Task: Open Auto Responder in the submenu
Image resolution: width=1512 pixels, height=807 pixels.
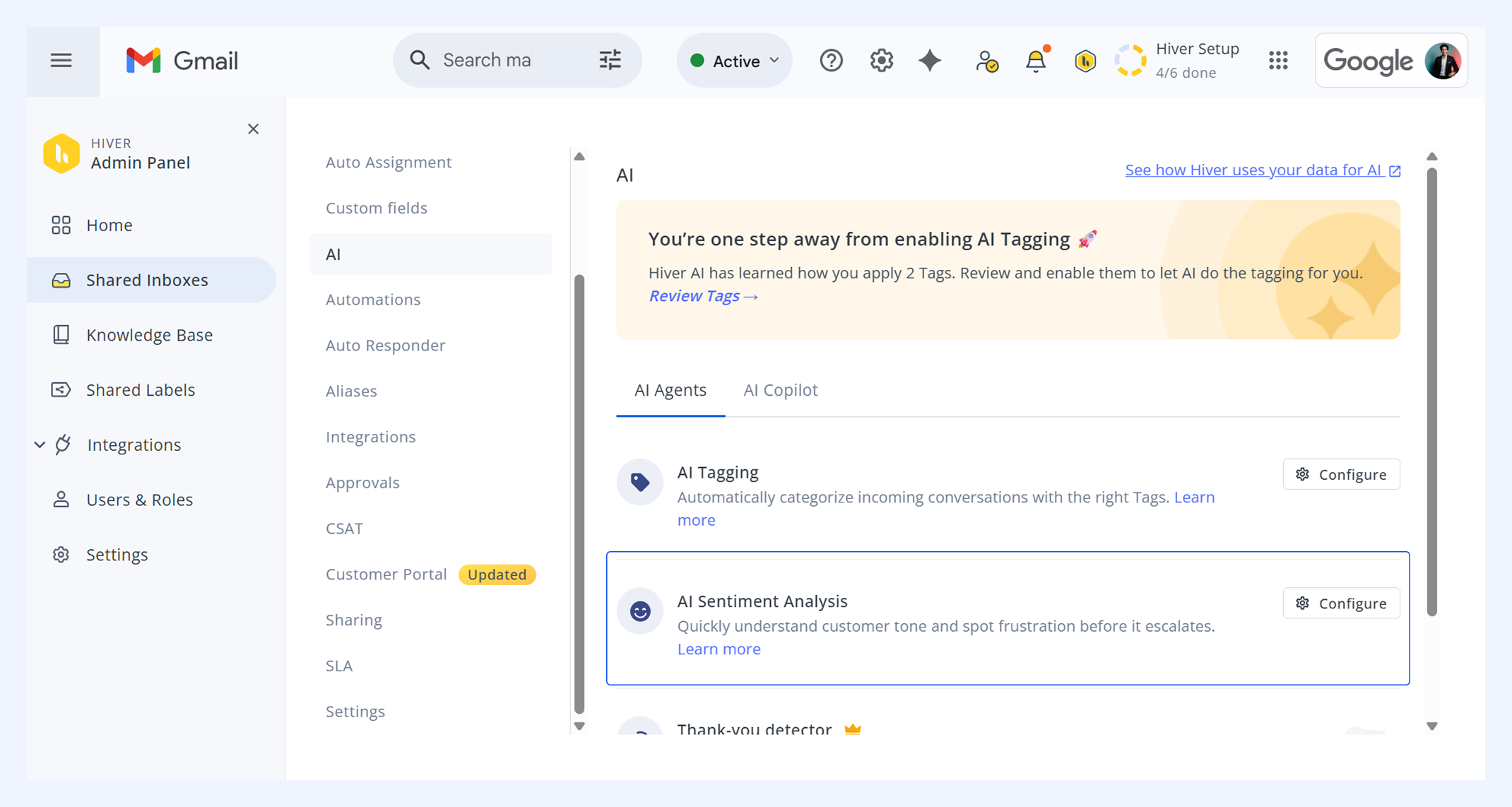Action: (x=386, y=346)
